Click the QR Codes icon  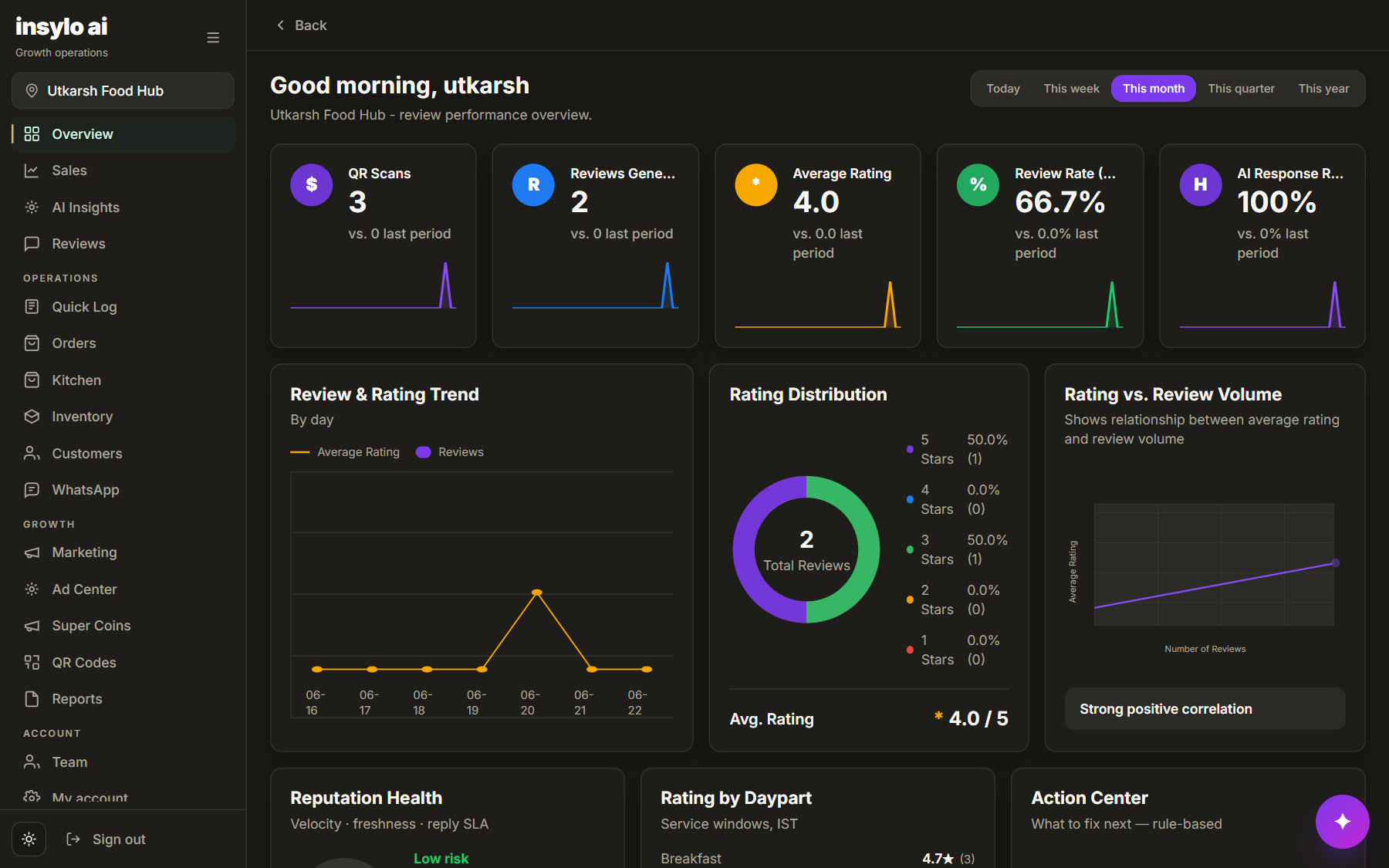(x=32, y=663)
